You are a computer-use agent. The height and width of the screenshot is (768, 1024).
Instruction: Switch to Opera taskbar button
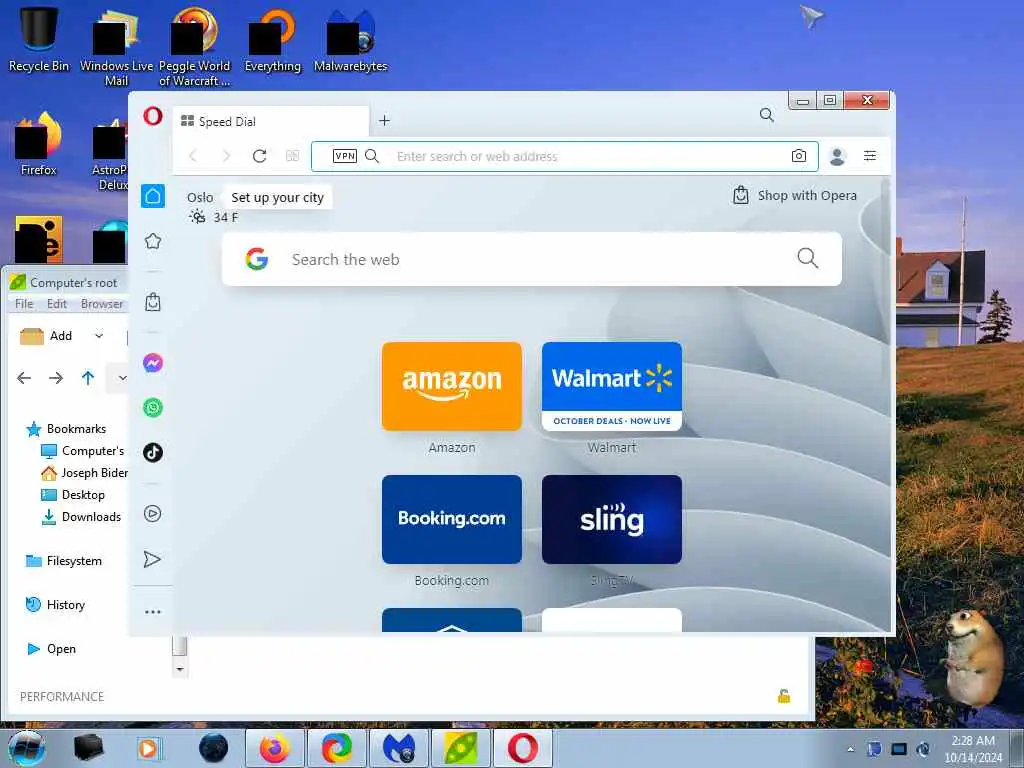pyautogui.click(x=523, y=748)
